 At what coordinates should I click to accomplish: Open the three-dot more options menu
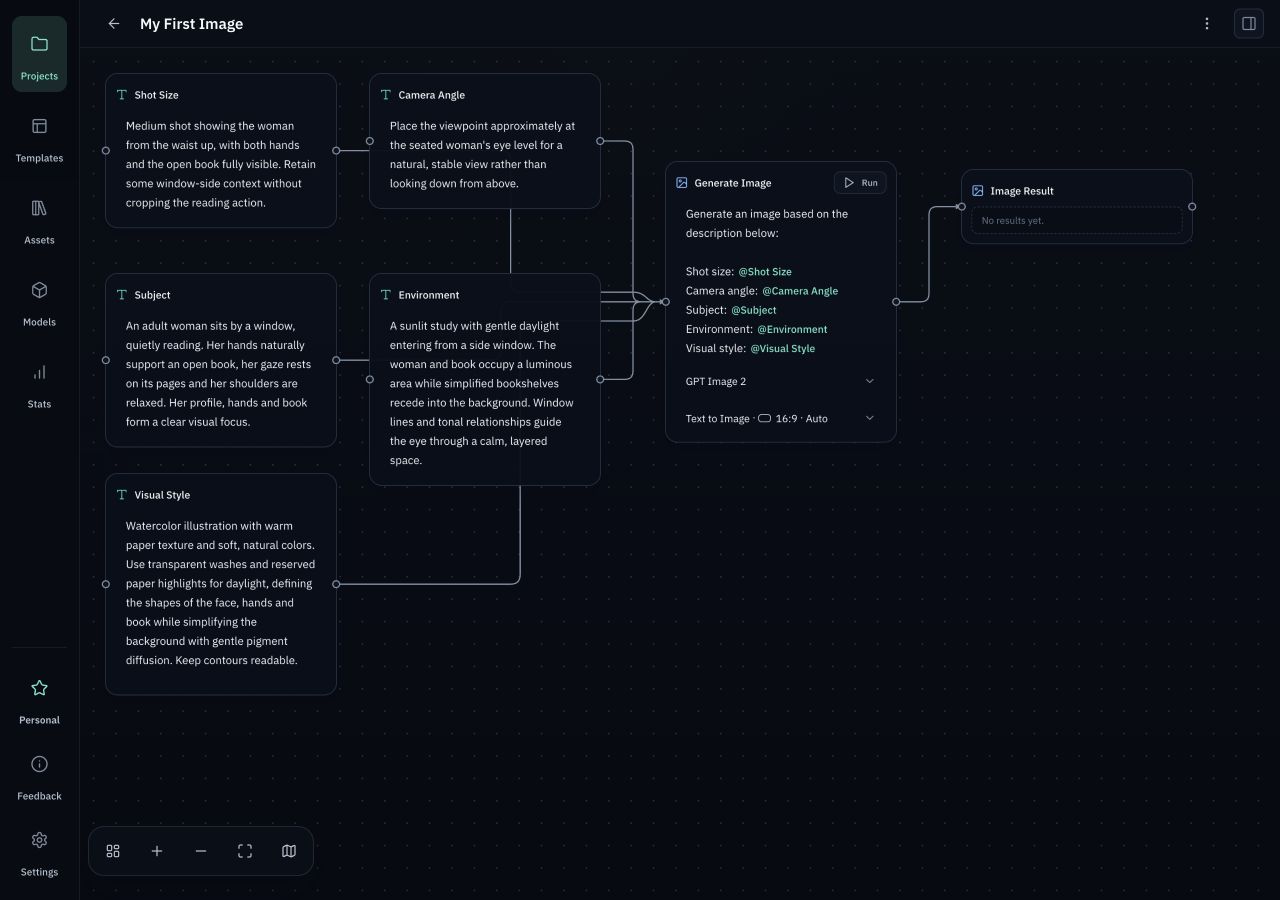pos(1207,24)
